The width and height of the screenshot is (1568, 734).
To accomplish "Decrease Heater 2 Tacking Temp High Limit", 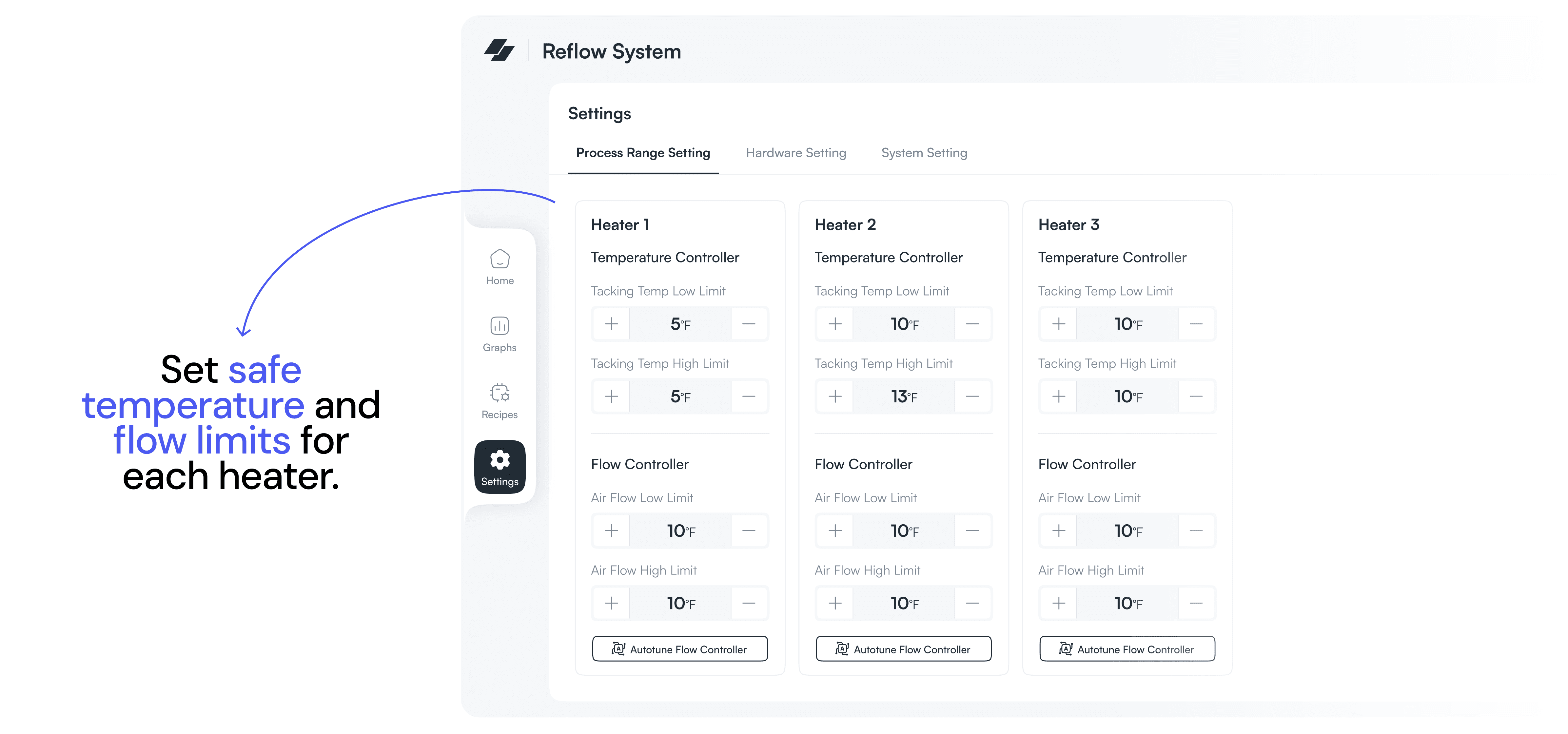I will (x=973, y=396).
